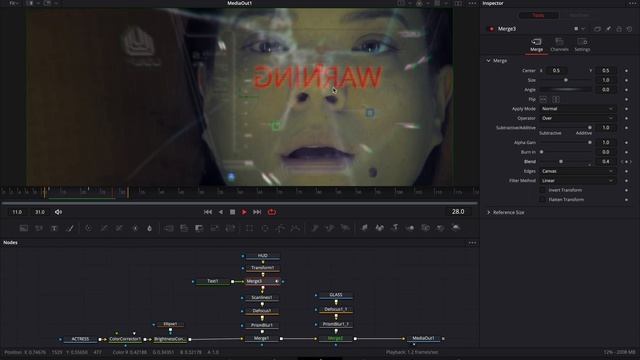Switch to the Inspector Tools tab
The height and width of the screenshot is (360, 640).
pyautogui.click(x=538, y=15)
